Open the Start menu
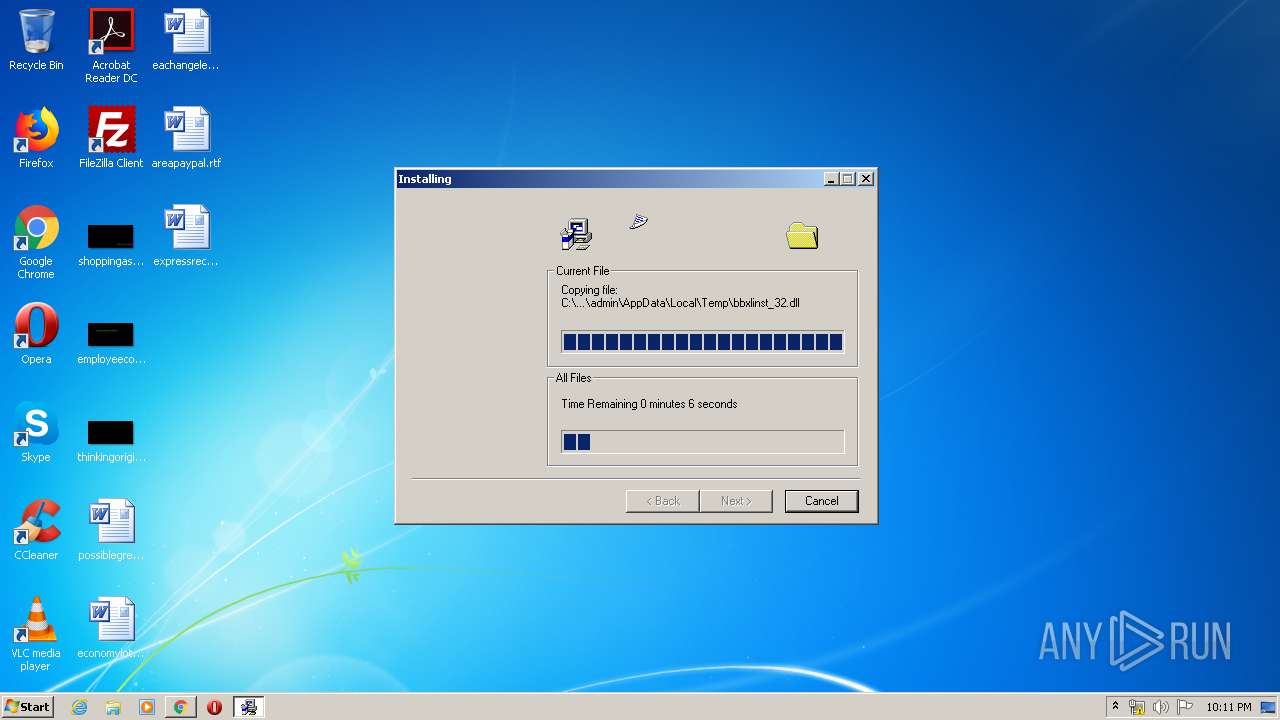This screenshot has height=720, width=1280. (x=28, y=707)
